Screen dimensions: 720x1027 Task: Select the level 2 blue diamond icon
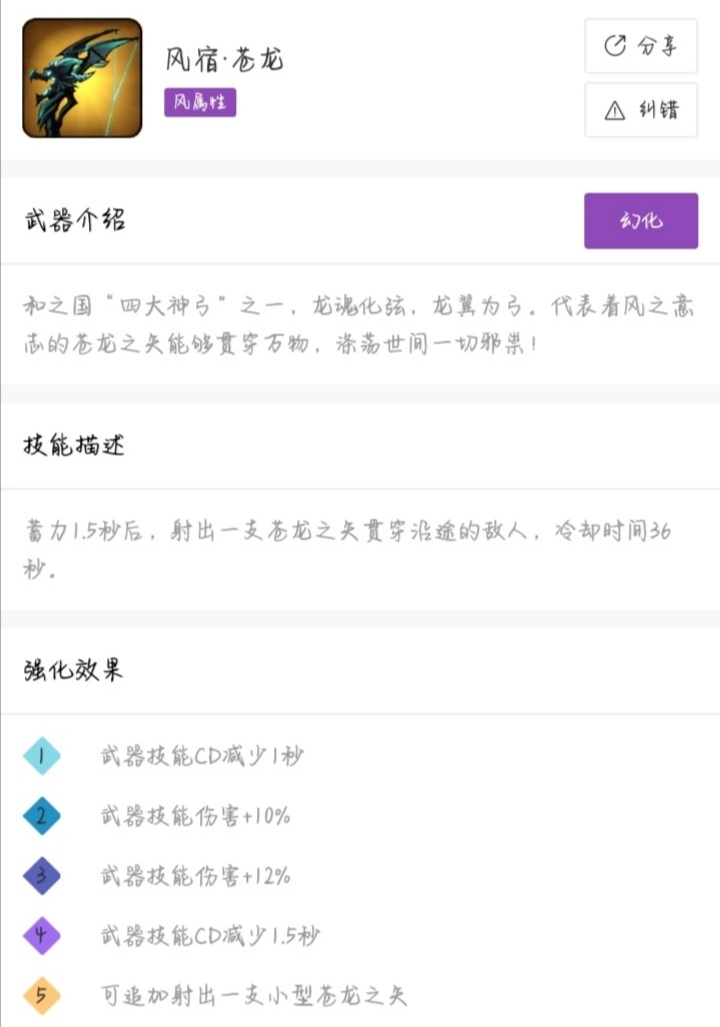[41, 816]
